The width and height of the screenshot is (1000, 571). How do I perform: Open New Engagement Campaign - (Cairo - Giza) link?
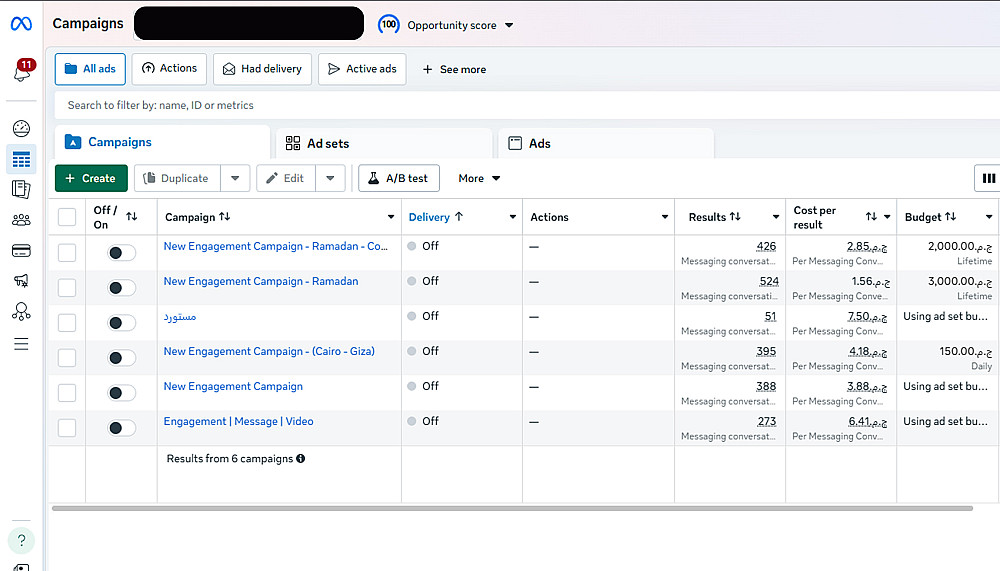[x=269, y=351]
